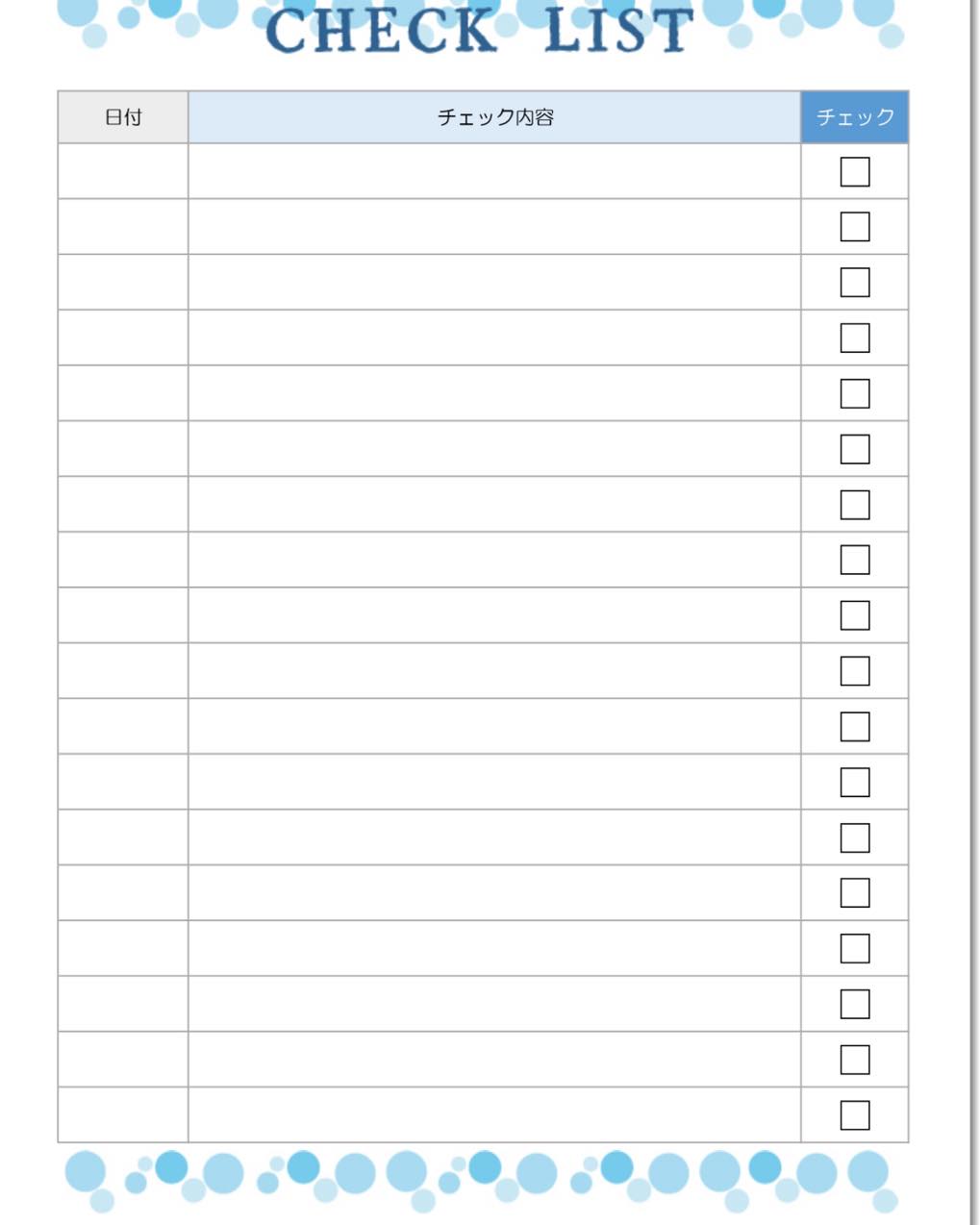Click the fourth row's content cell
980x1225 pixels.
click(494, 337)
